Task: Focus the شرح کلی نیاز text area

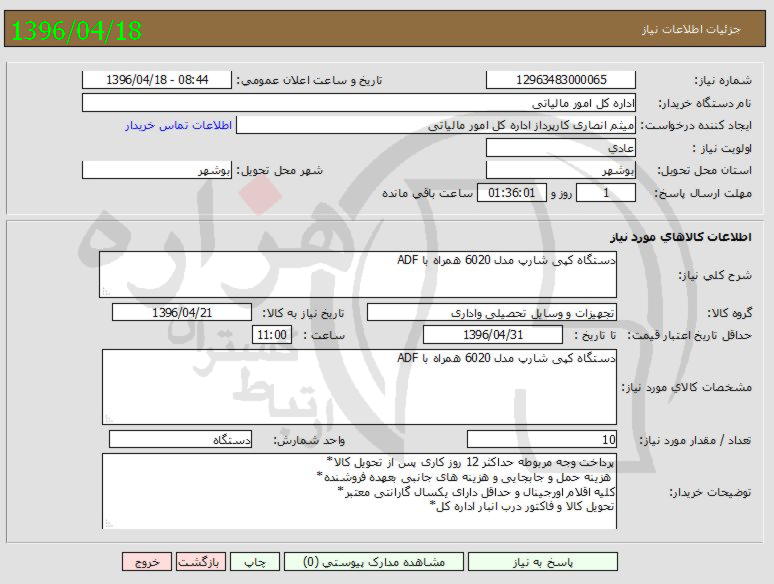Action: (359, 274)
